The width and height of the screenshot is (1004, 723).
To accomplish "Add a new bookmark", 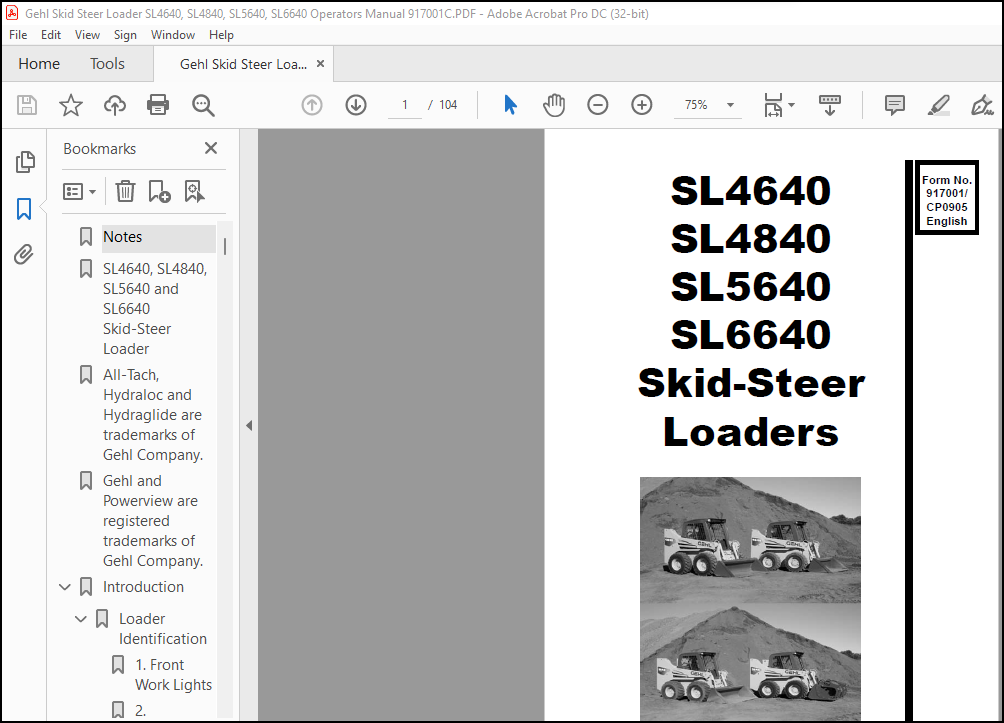I will point(159,191).
